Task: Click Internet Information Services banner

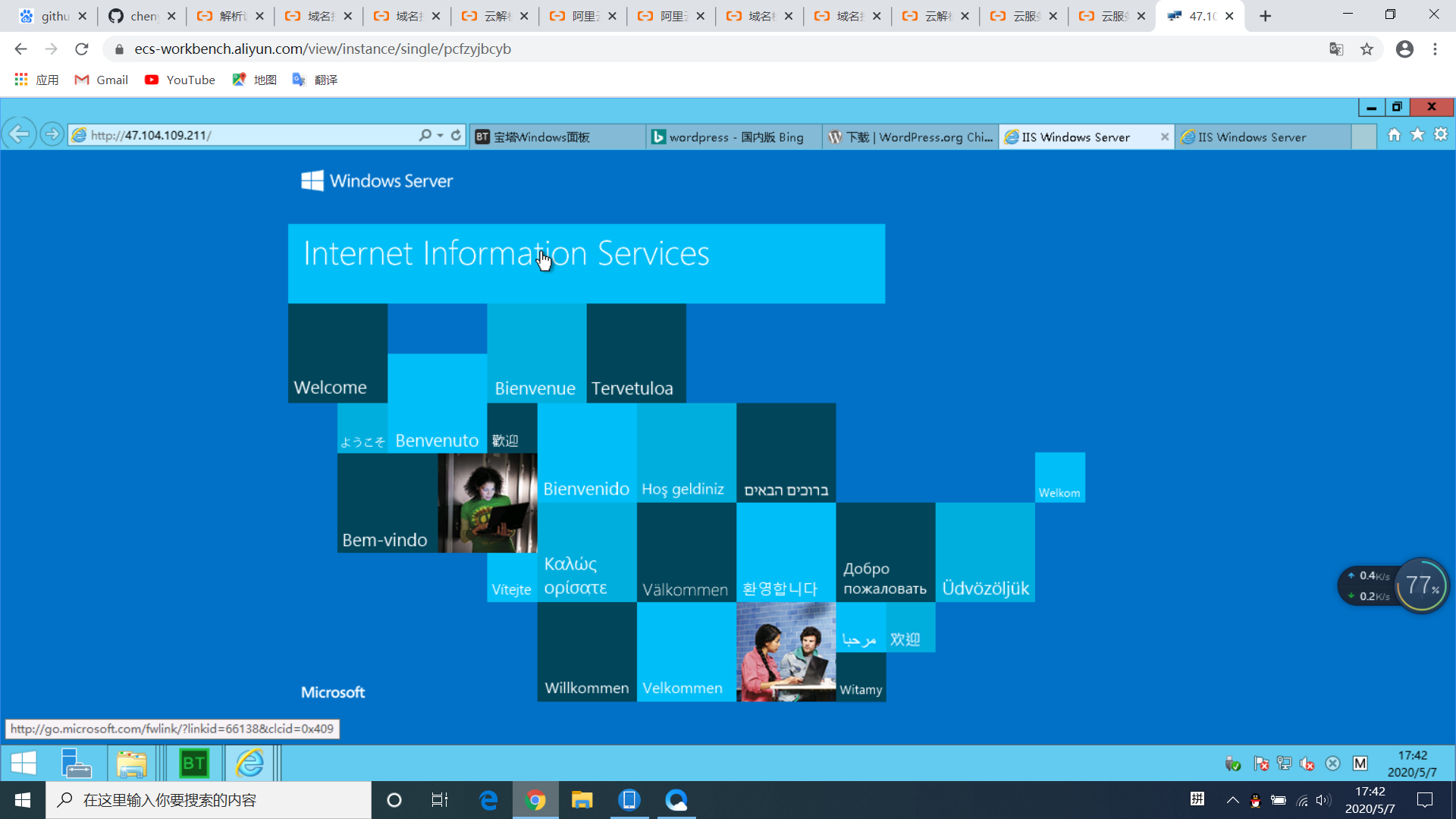Action: [586, 263]
